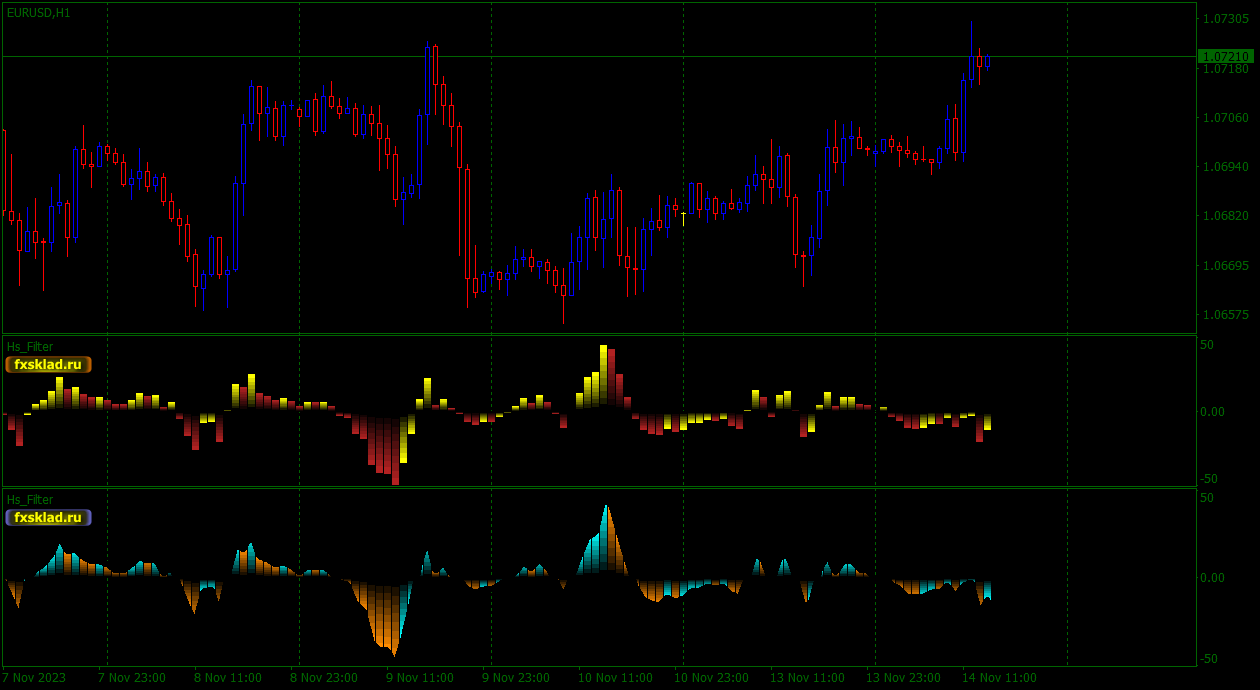Click the 9 Nov 11:00 time label
Screen dimensions: 1260x690
[420, 678]
